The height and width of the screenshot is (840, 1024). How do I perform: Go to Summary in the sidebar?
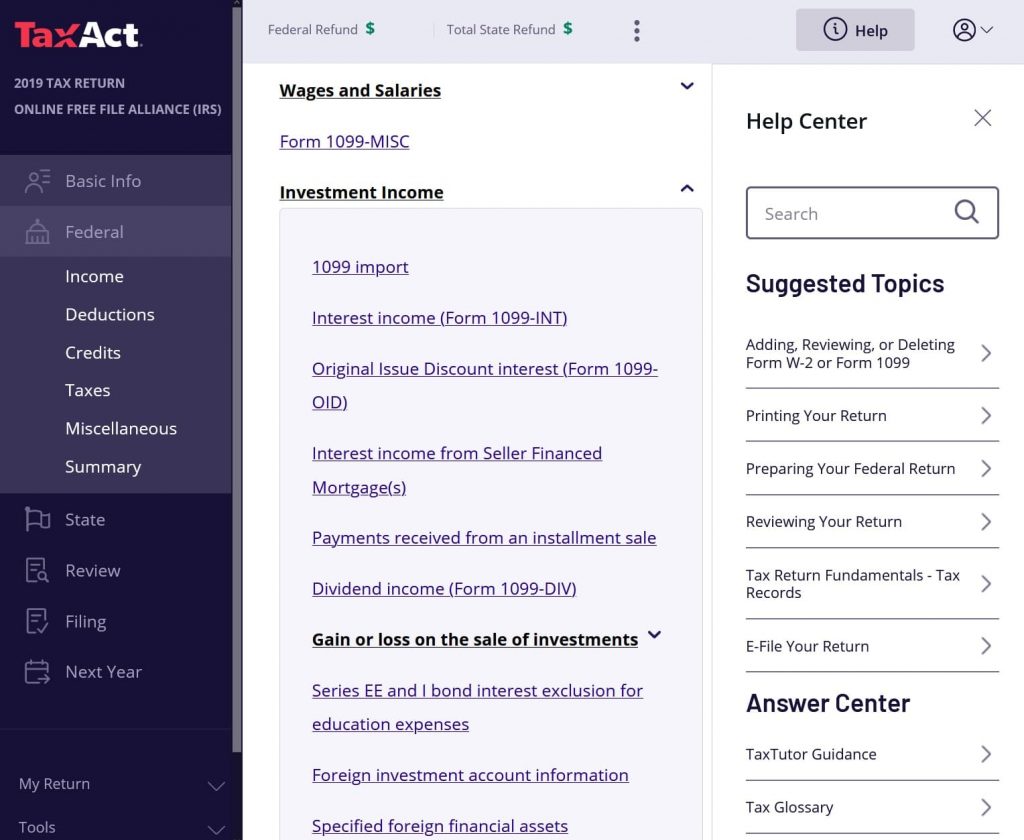[x=103, y=467]
